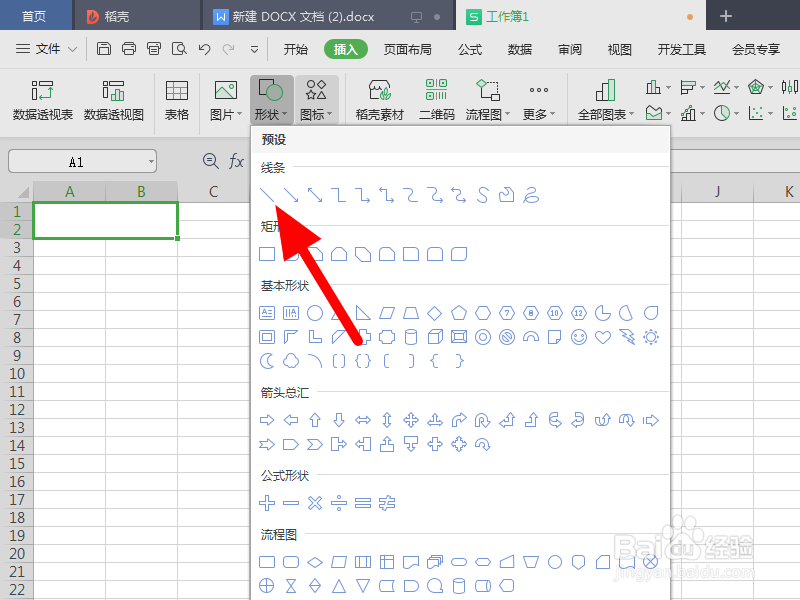Click the print preview icon
The width and height of the screenshot is (800, 600).
tap(179, 49)
